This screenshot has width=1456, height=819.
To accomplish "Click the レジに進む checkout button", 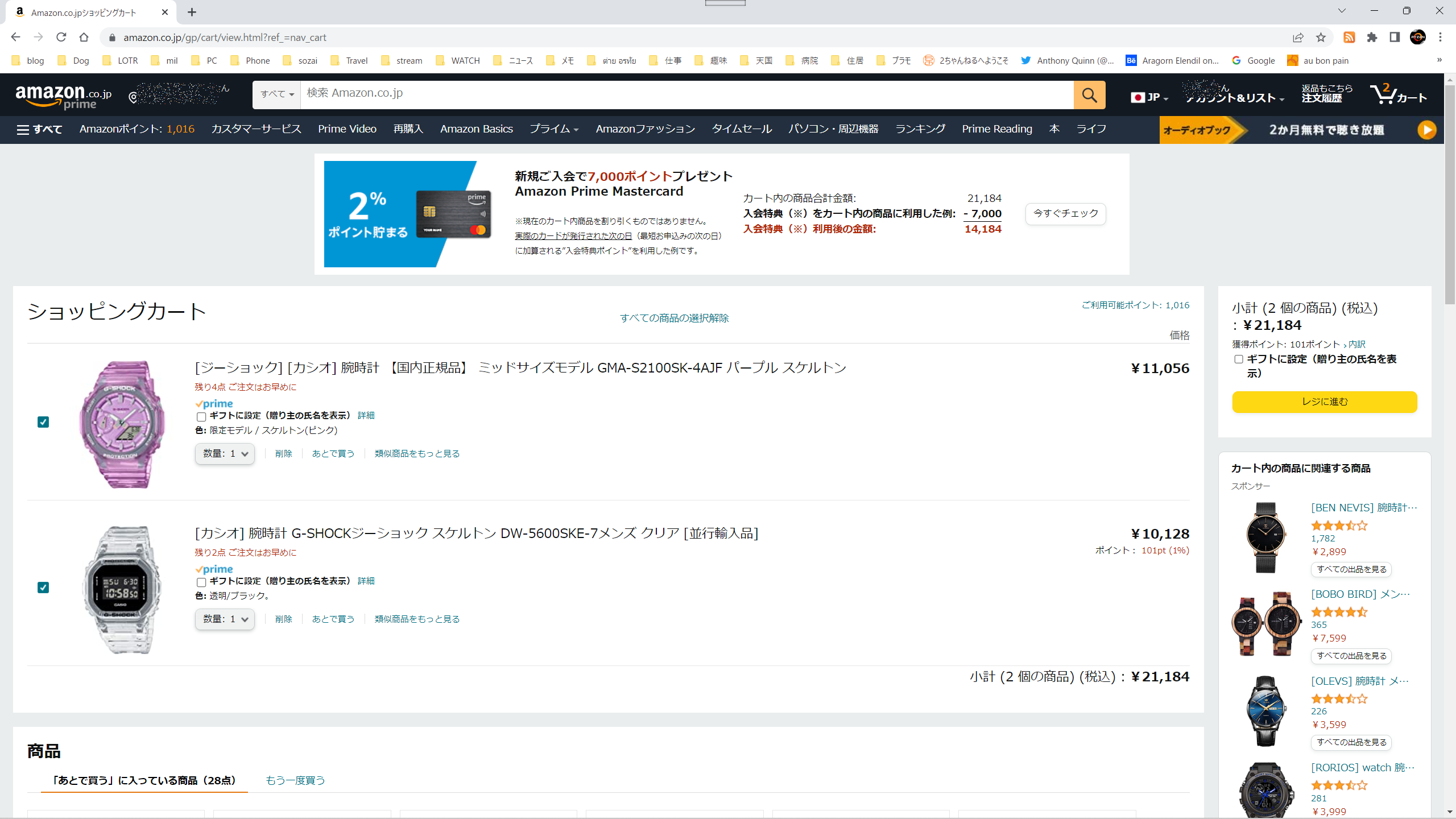I will tap(1325, 402).
